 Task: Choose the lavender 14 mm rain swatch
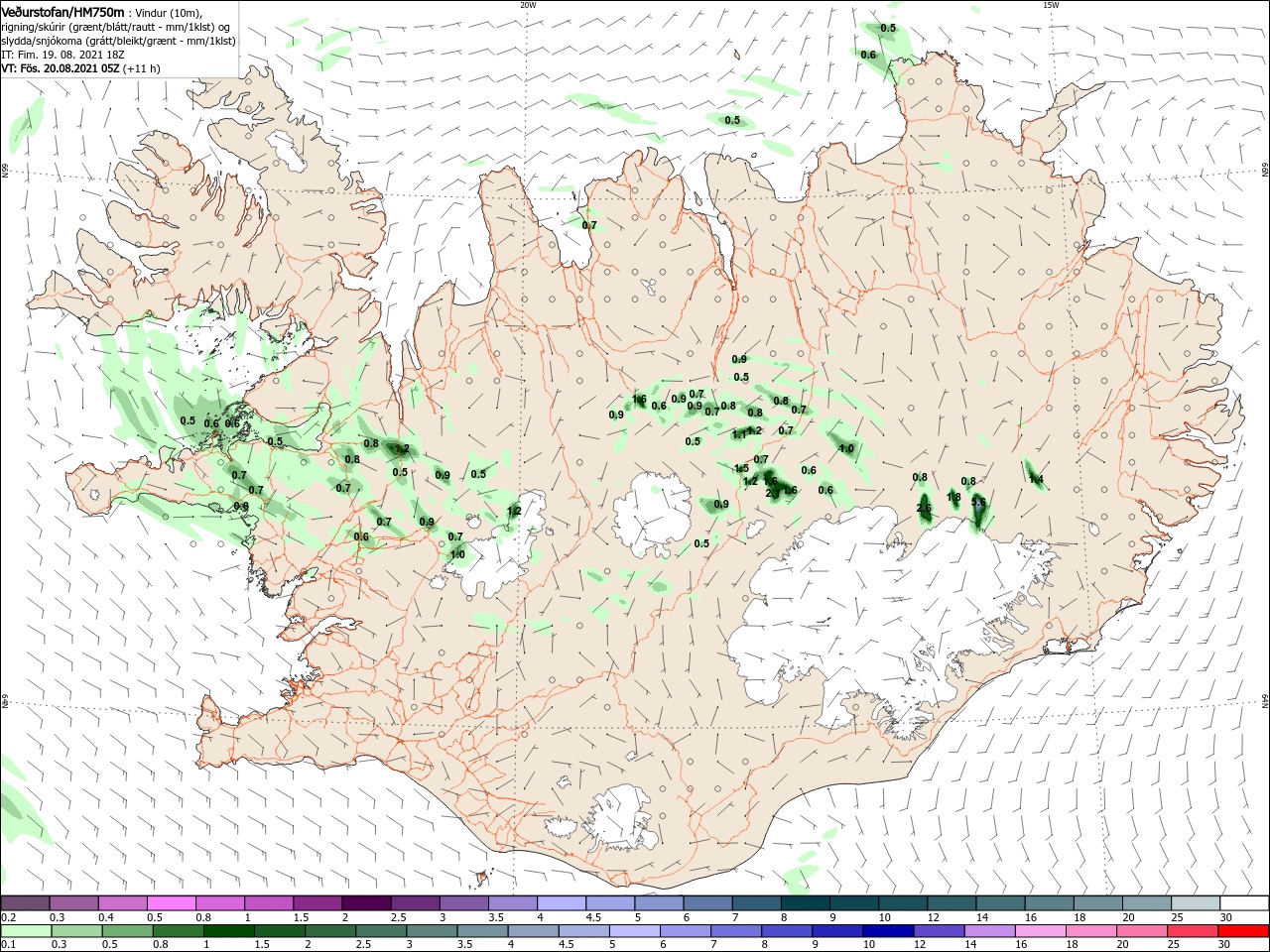pyautogui.click(x=990, y=931)
